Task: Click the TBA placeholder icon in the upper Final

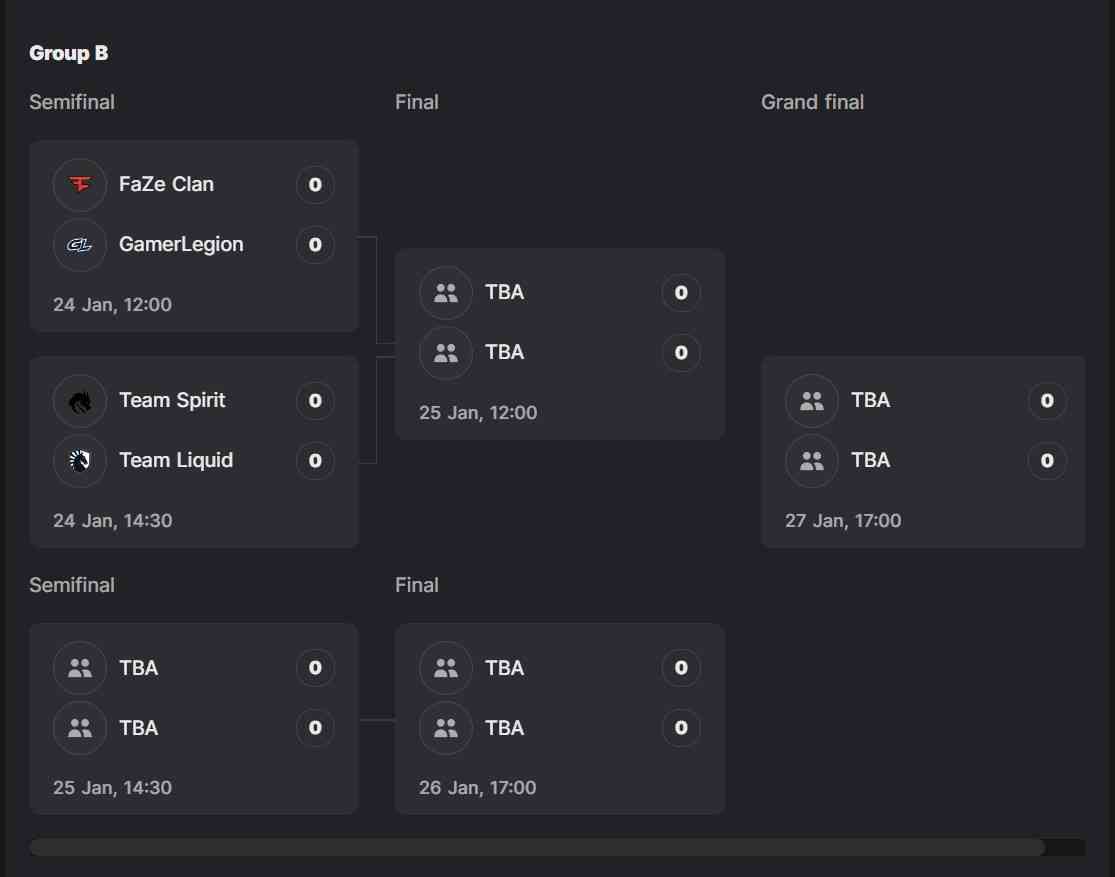Action: 445,292
